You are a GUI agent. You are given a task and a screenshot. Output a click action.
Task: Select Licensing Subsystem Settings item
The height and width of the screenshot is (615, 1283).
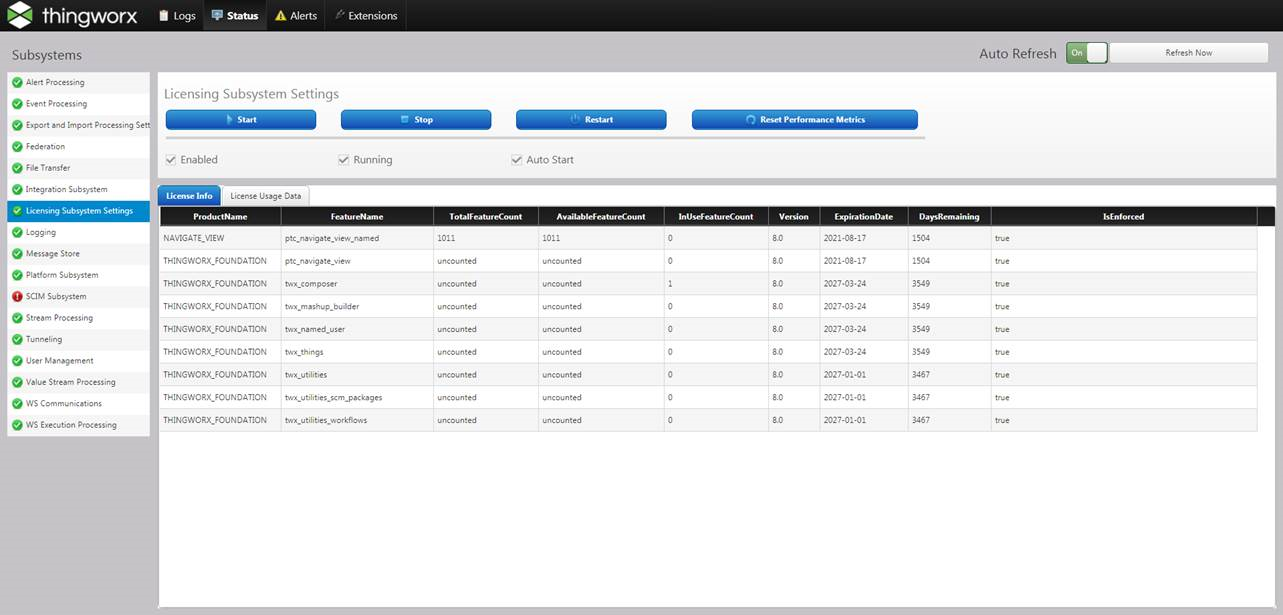click(x=78, y=211)
